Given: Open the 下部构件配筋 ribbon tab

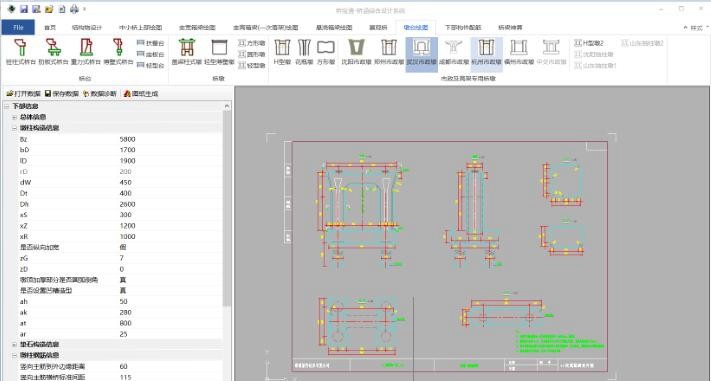Looking at the screenshot, I should point(463,28).
